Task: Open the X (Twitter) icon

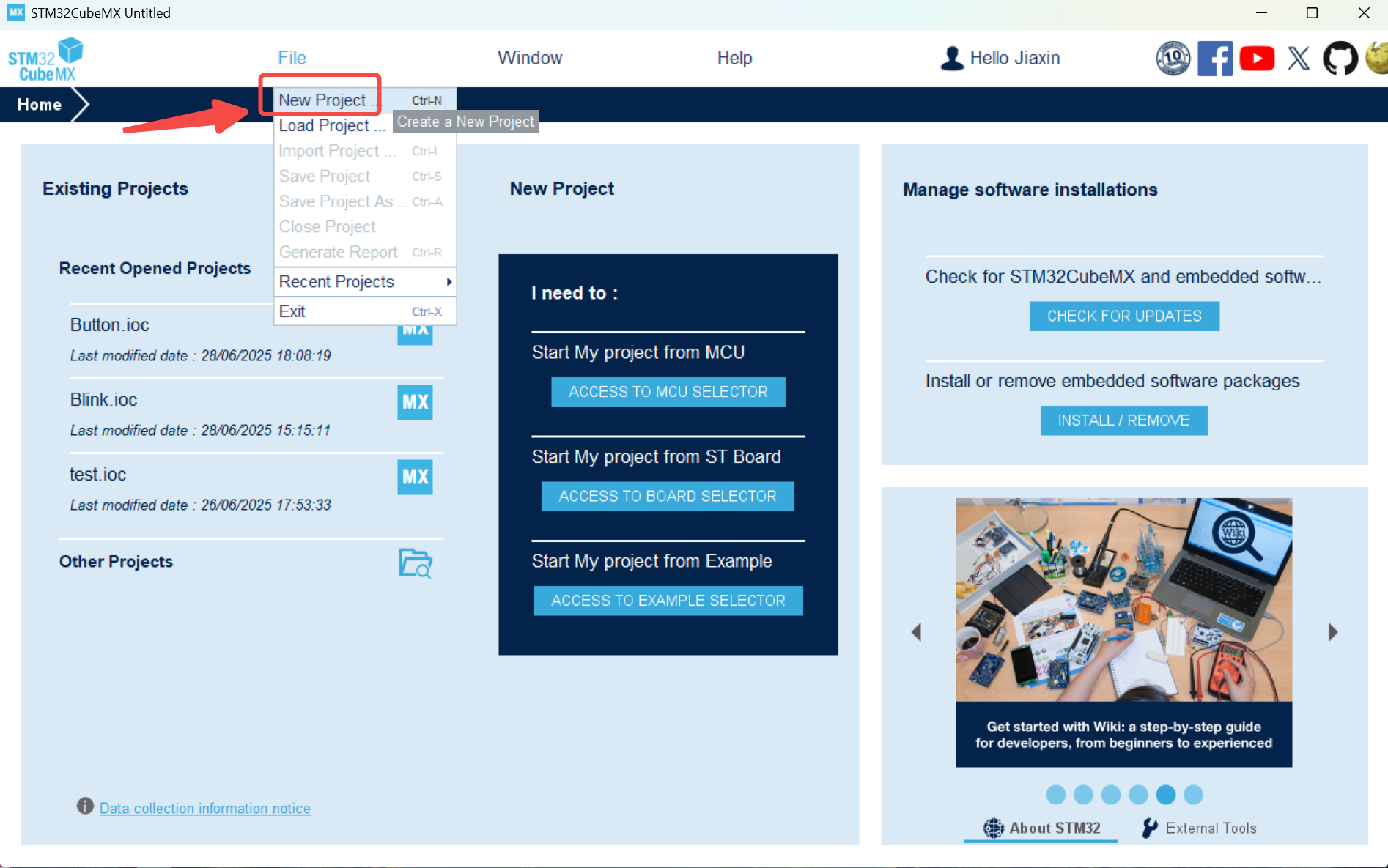Action: coord(1299,58)
